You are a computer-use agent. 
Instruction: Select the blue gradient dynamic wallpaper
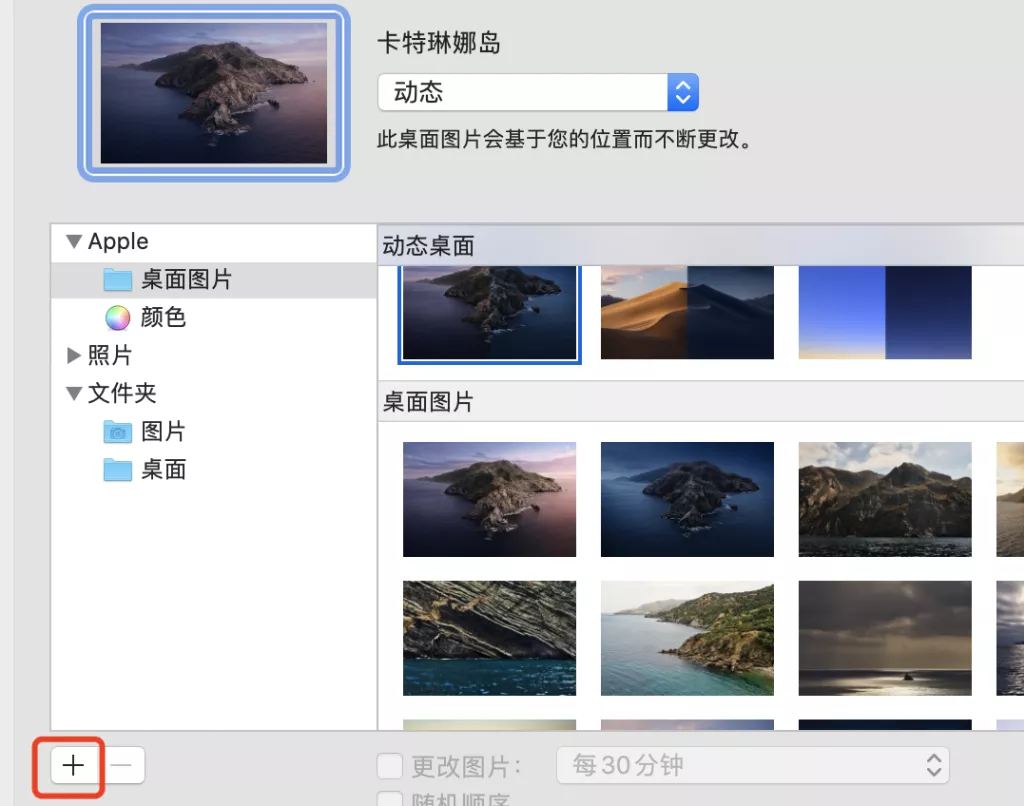(884, 312)
